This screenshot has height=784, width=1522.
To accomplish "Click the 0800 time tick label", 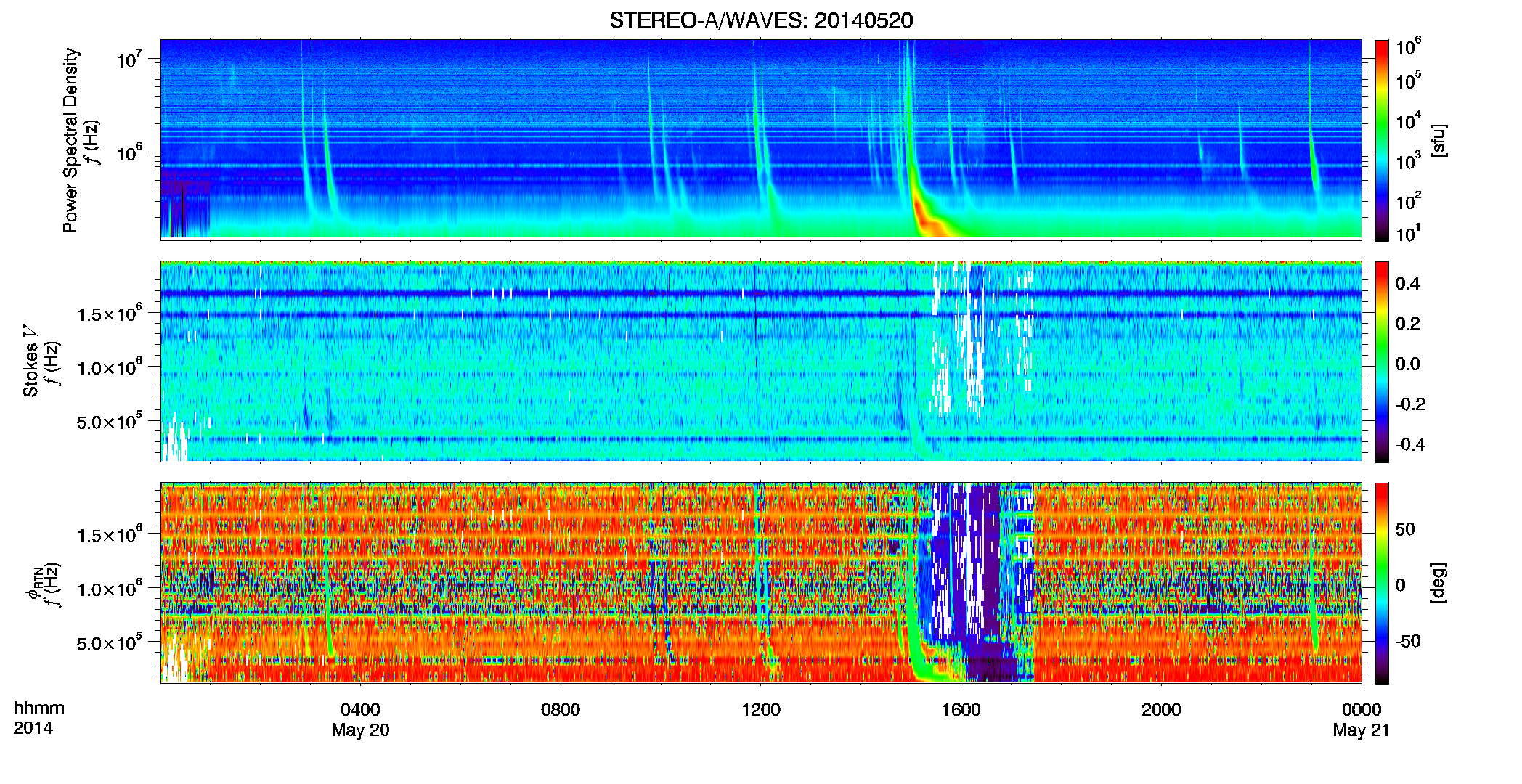I will pyautogui.click(x=561, y=709).
